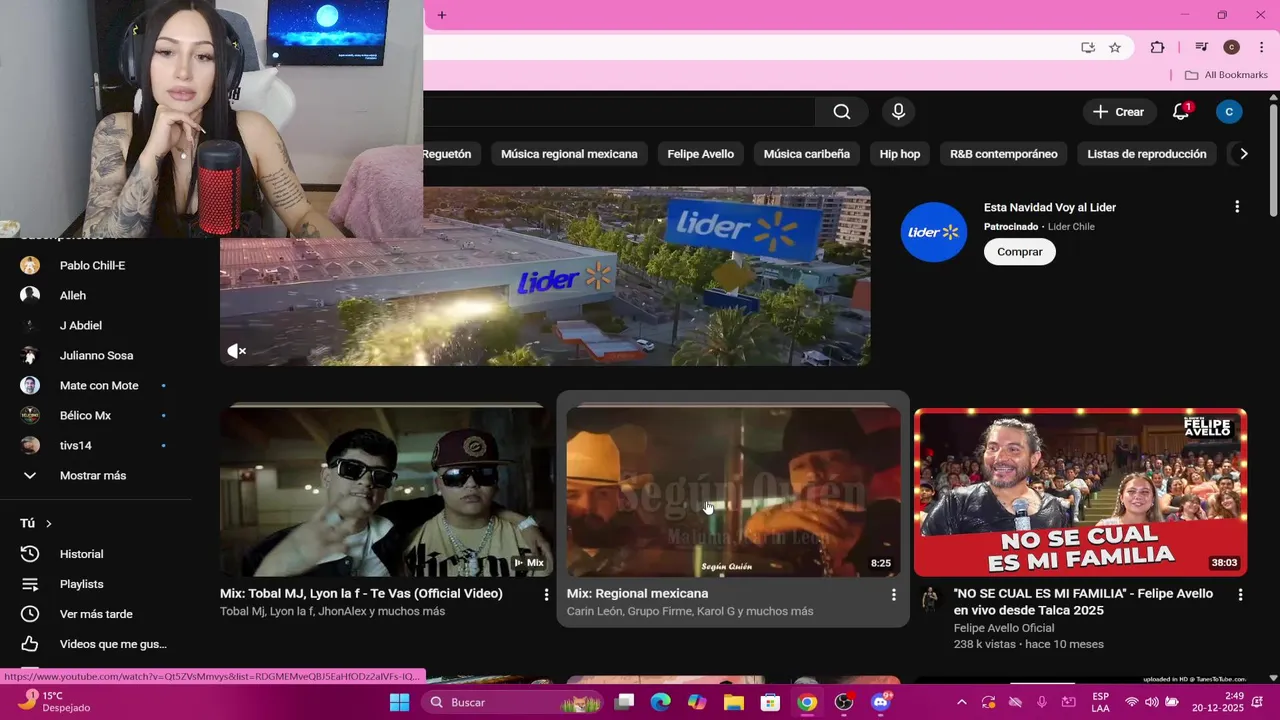Click ESP LAA language indicator

pos(1100,702)
